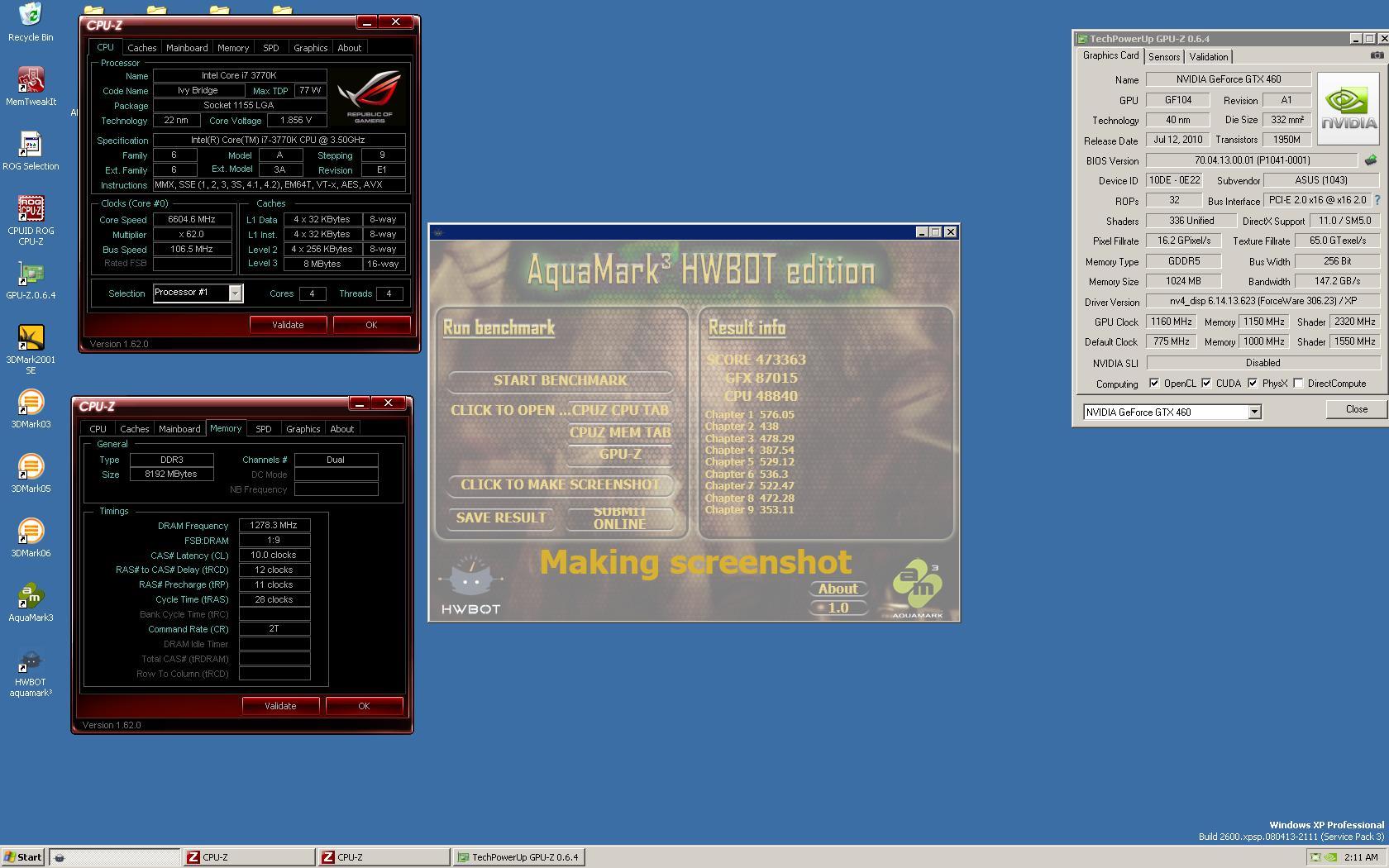
Task: Select the Memory tab in top CPU-Z window
Action: pos(232,48)
